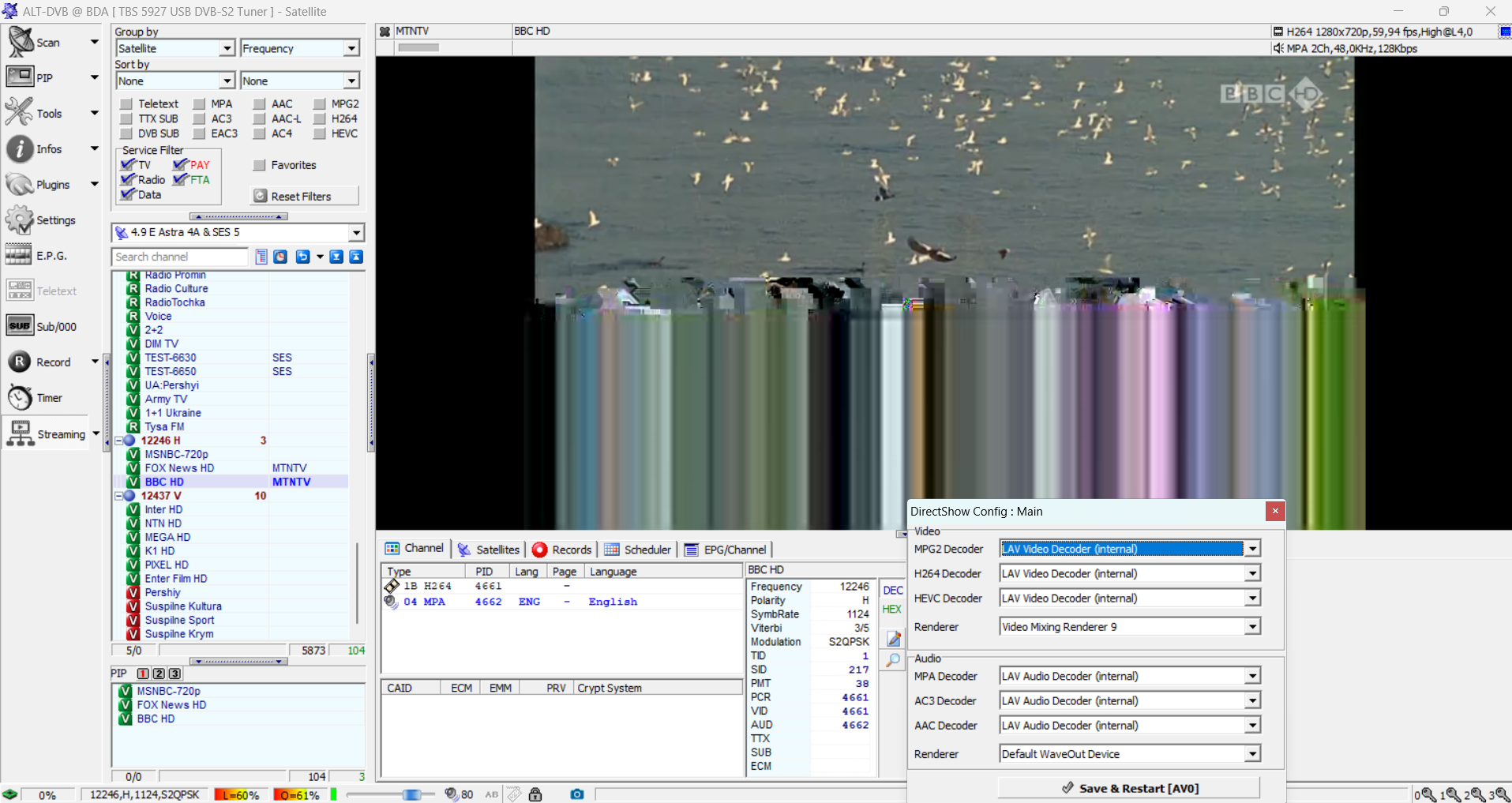
Task: Open the PIP picture-in-picture tool
Action: click(x=20, y=77)
